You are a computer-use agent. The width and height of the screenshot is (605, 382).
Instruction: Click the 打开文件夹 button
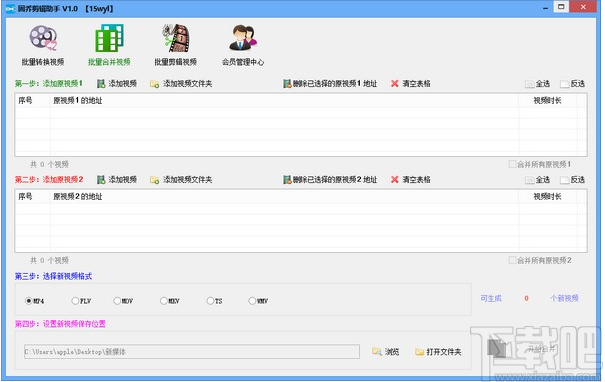[438, 352]
